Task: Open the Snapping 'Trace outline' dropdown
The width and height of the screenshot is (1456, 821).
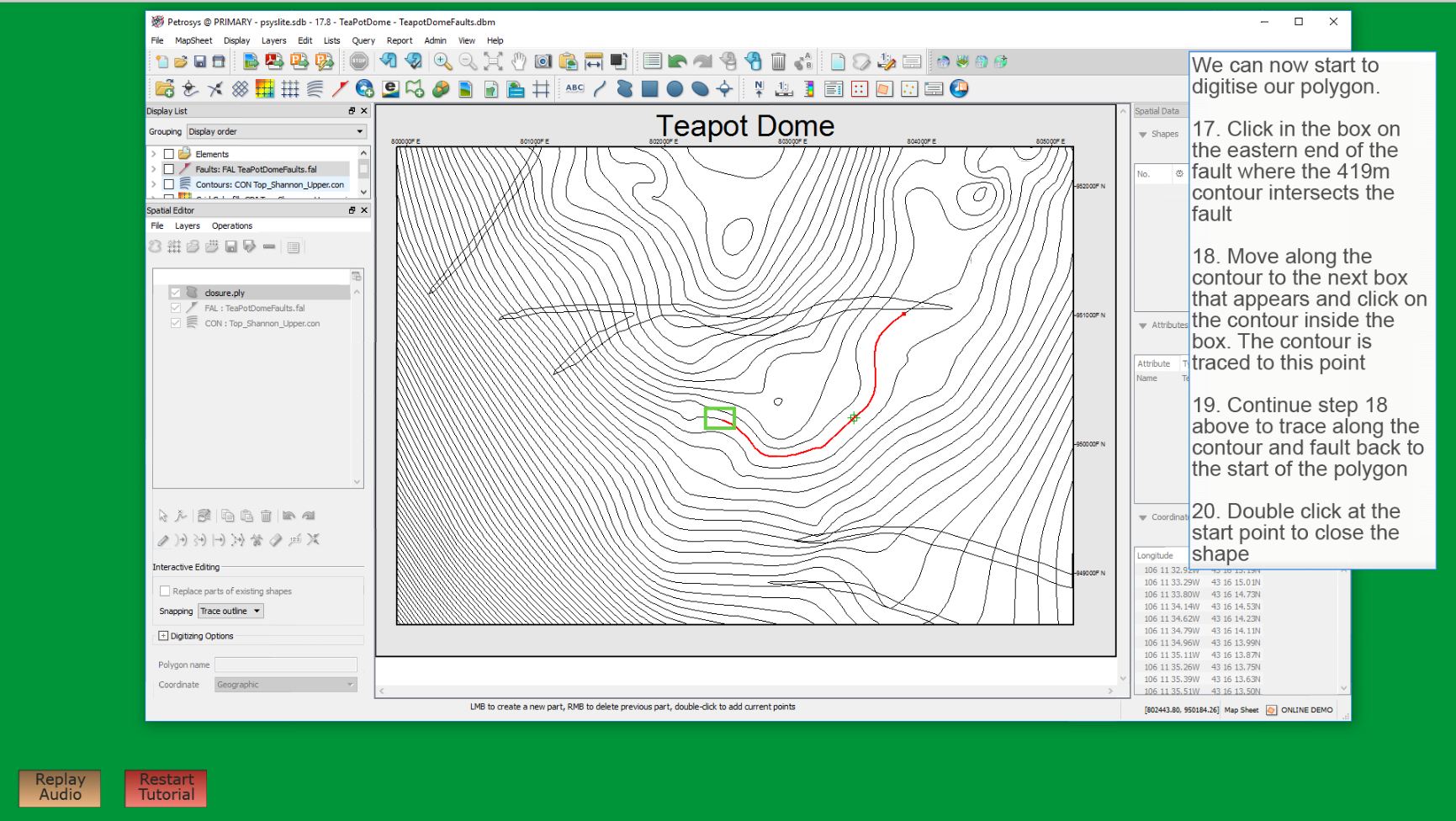Action: [230, 611]
